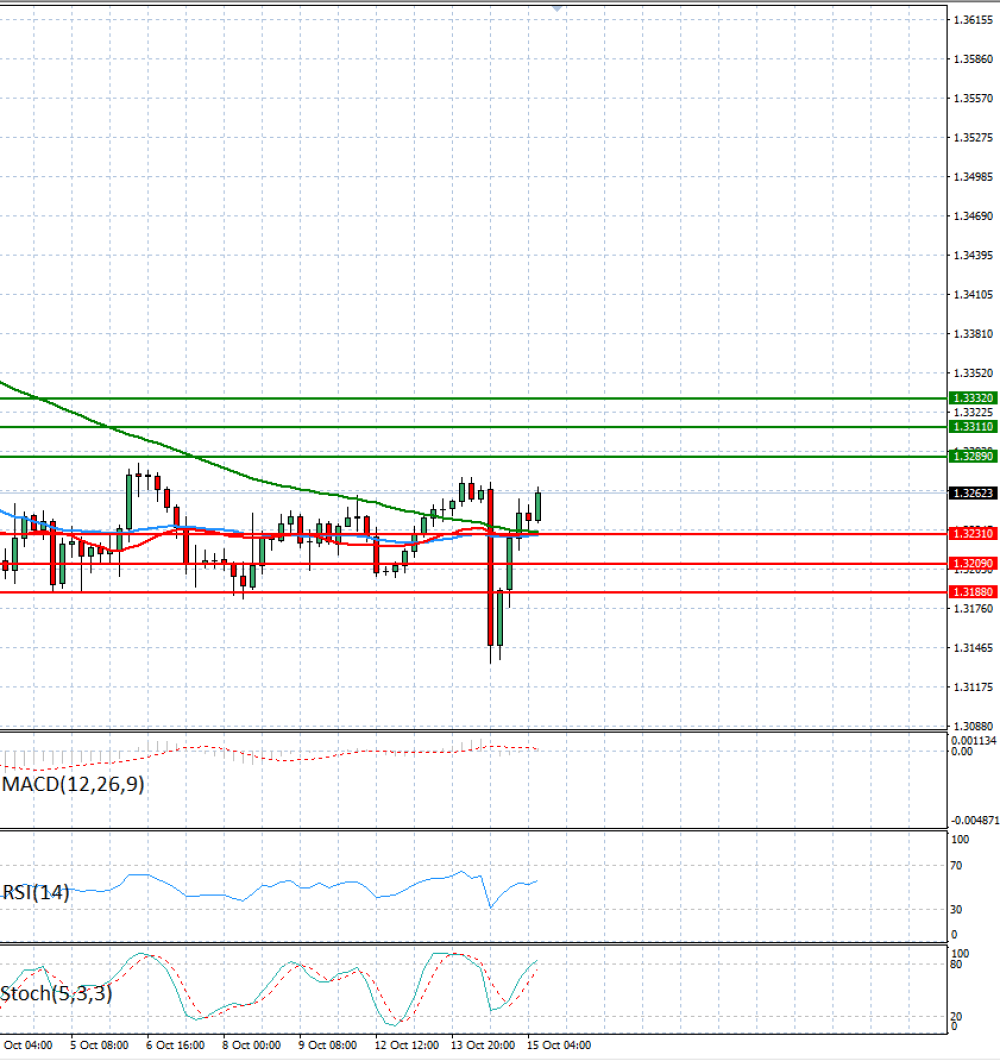Screen dimensions: 1000x1061
Task: Click the RSI(14) indicator label
Action: [x=35, y=893]
